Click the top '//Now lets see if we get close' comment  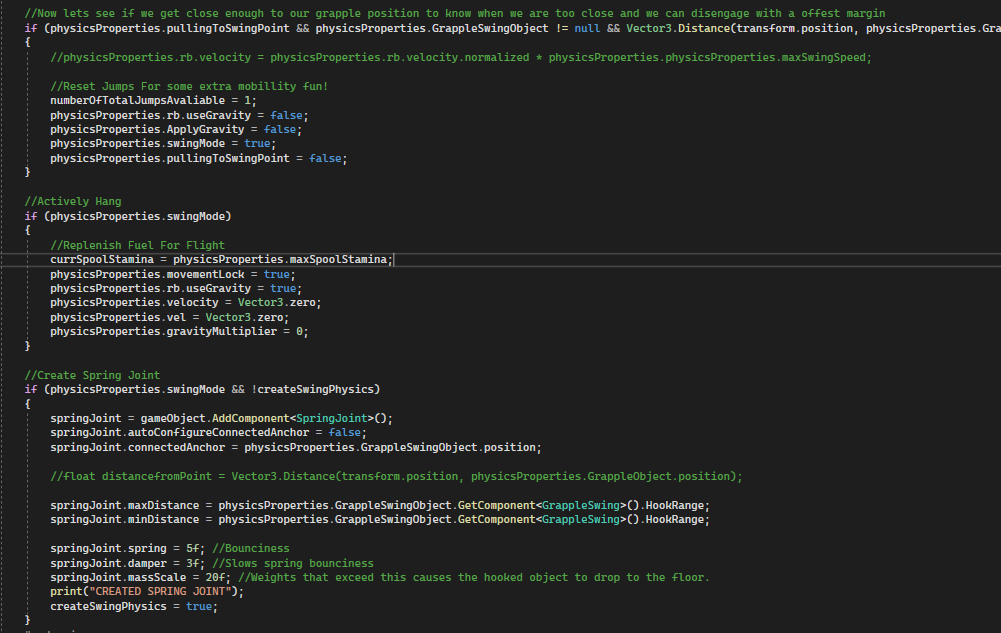click(x=455, y=13)
